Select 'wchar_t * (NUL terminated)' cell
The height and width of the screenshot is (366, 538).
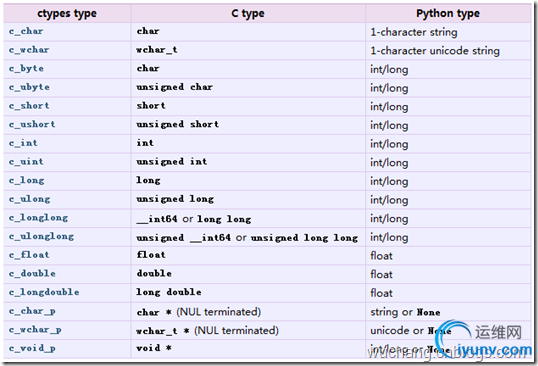point(208,330)
